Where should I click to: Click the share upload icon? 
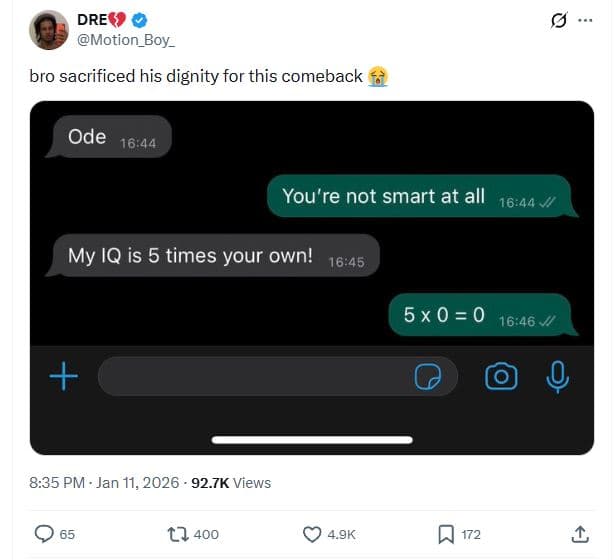point(580,534)
